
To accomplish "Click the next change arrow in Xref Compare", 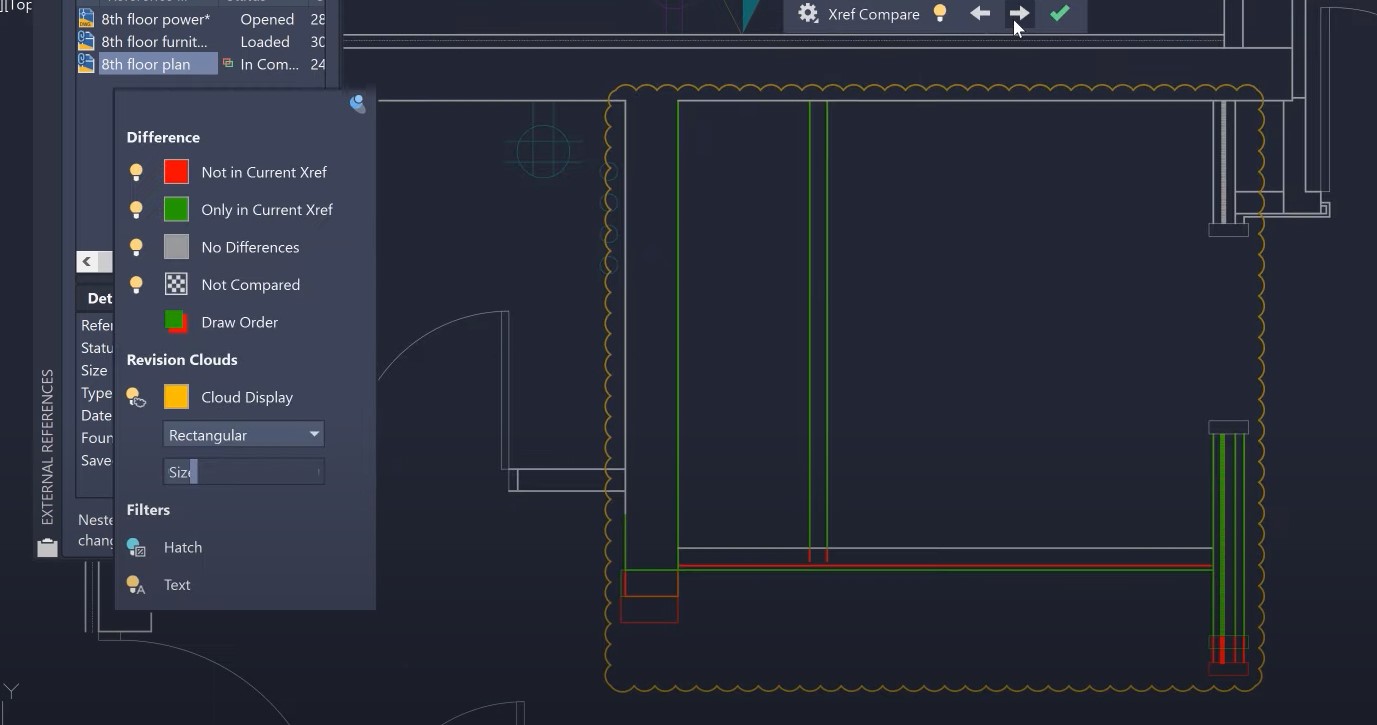I will (x=1018, y=14).
